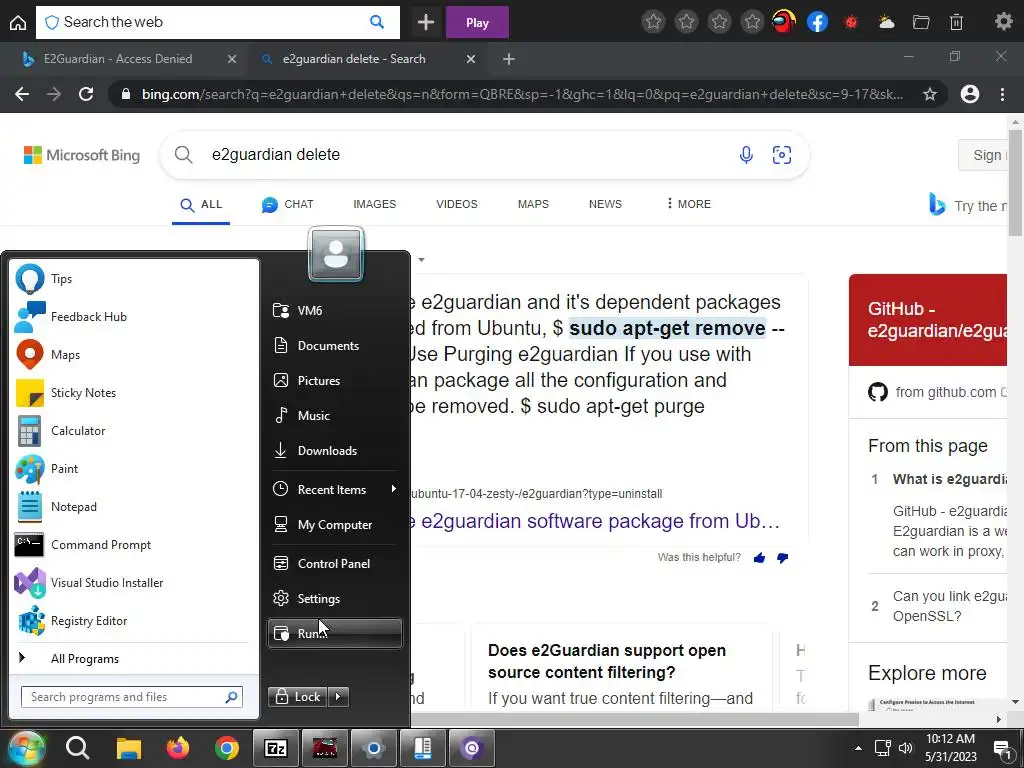The height and width of the screenshot is (768, 1024).
Task: Open VM6 user folder
Action: (334, 310)
